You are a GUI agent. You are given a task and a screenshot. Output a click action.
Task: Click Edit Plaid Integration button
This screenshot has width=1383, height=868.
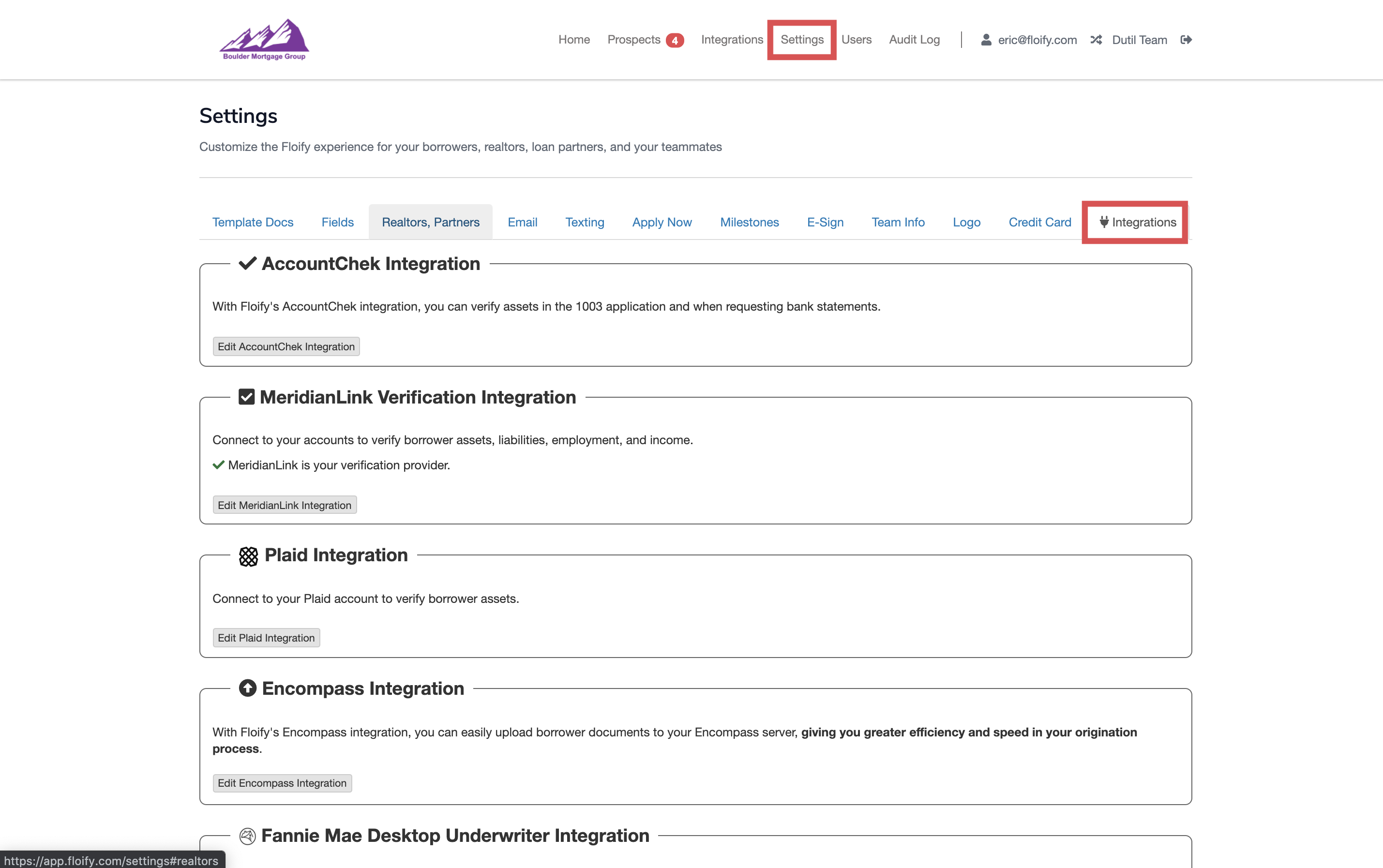(266, 638)
